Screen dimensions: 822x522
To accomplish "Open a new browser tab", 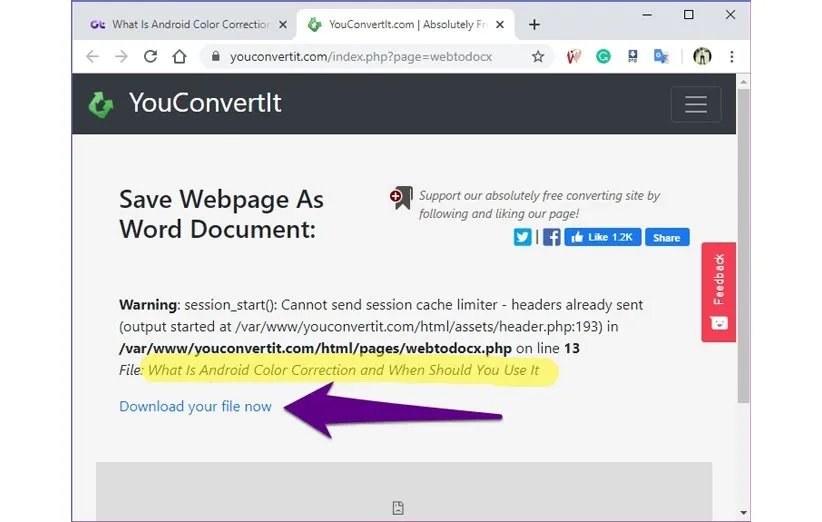I will coord(535,24).
